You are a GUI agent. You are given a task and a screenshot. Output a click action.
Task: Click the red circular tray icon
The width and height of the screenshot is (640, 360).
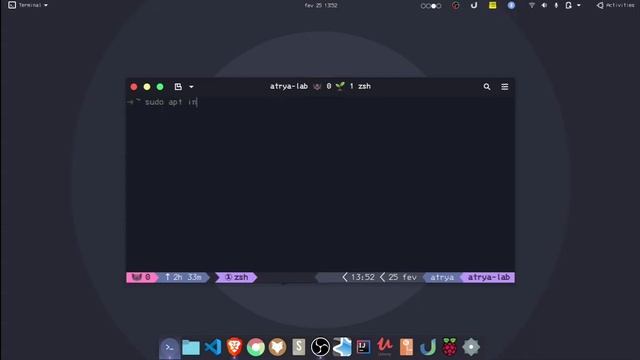(x=456, y=6)
